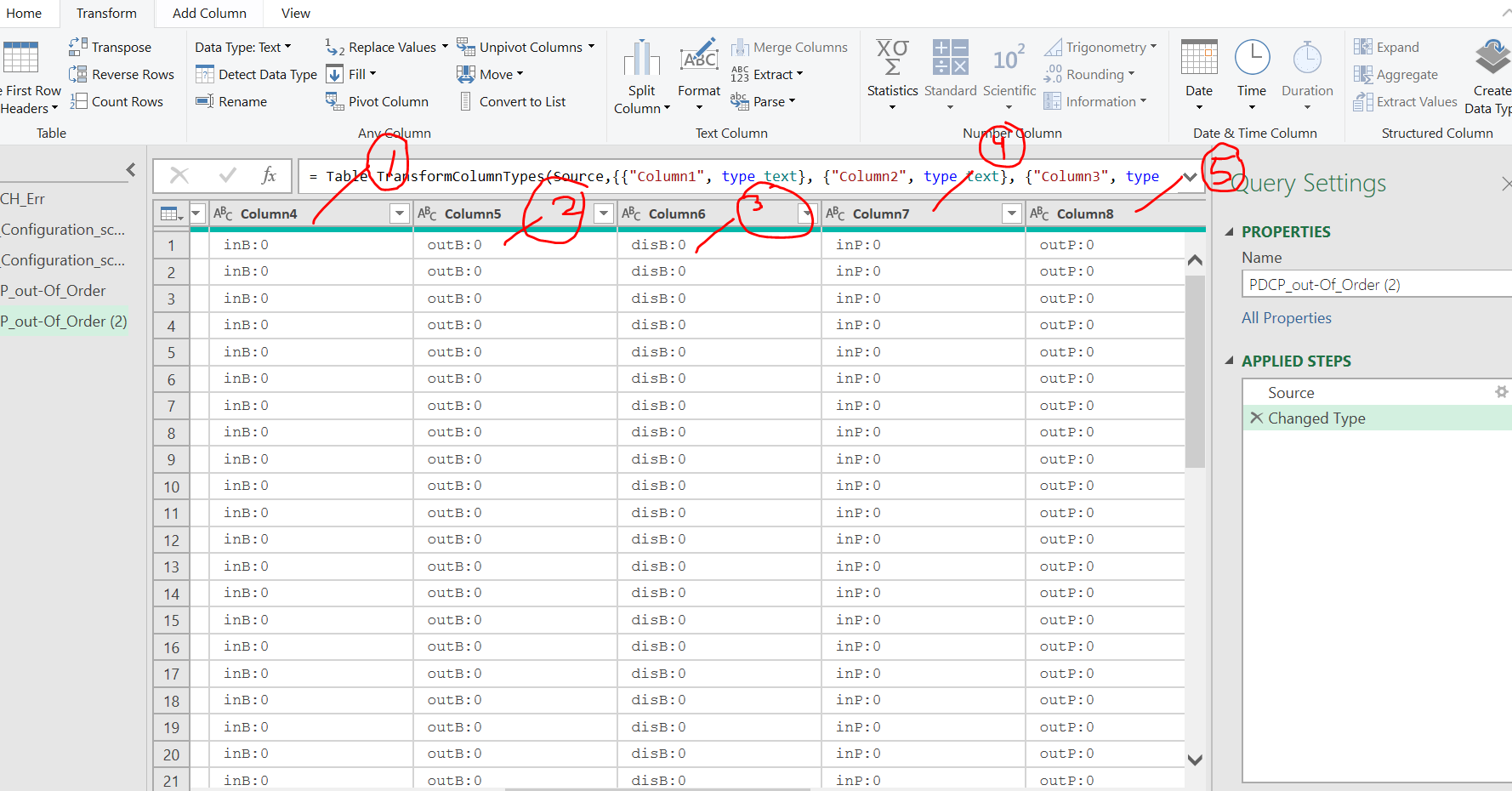
Task: Delete the Changed Type step
Action: tap(1257, 418)
